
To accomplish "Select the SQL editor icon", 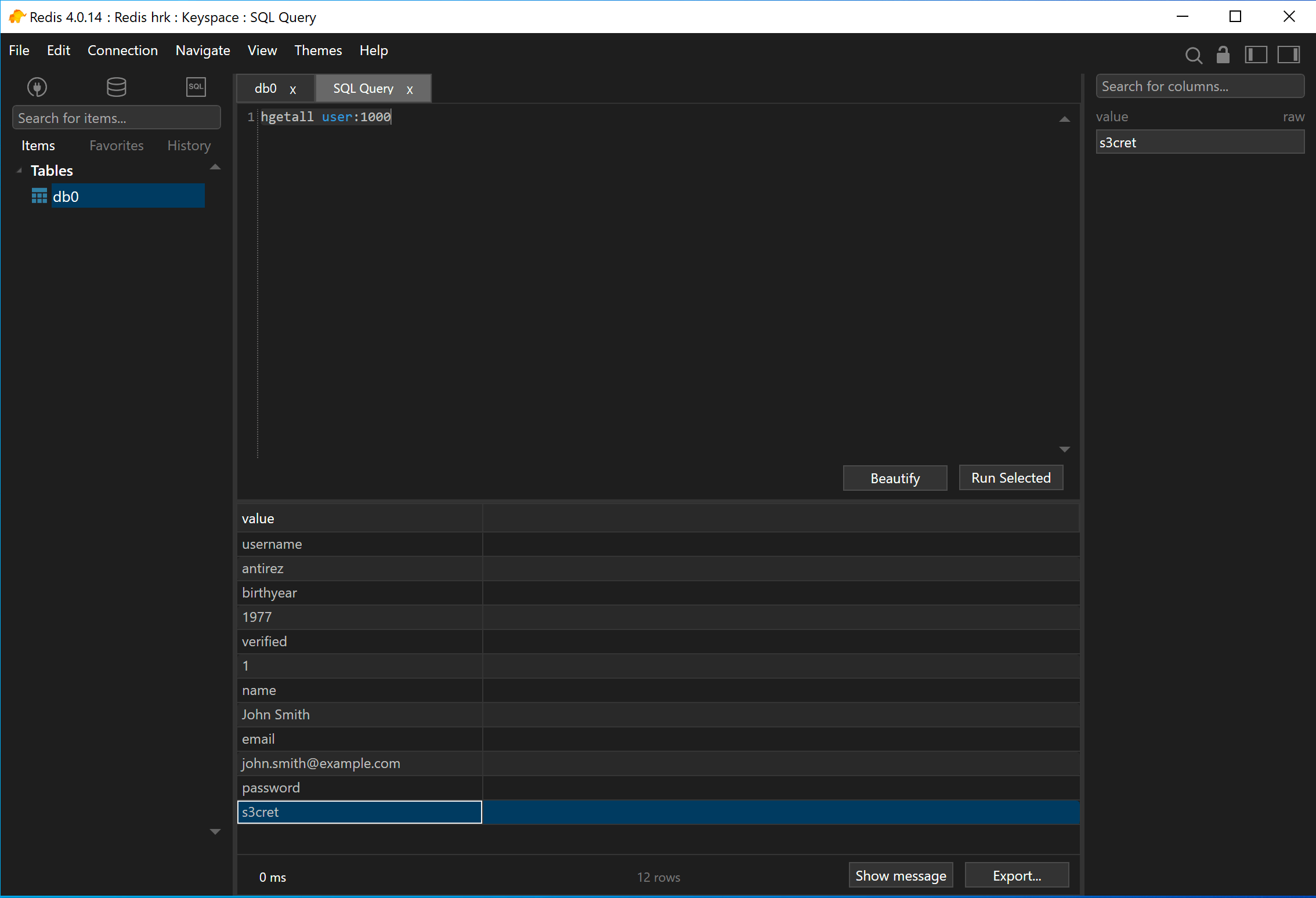I will point(196,86).
